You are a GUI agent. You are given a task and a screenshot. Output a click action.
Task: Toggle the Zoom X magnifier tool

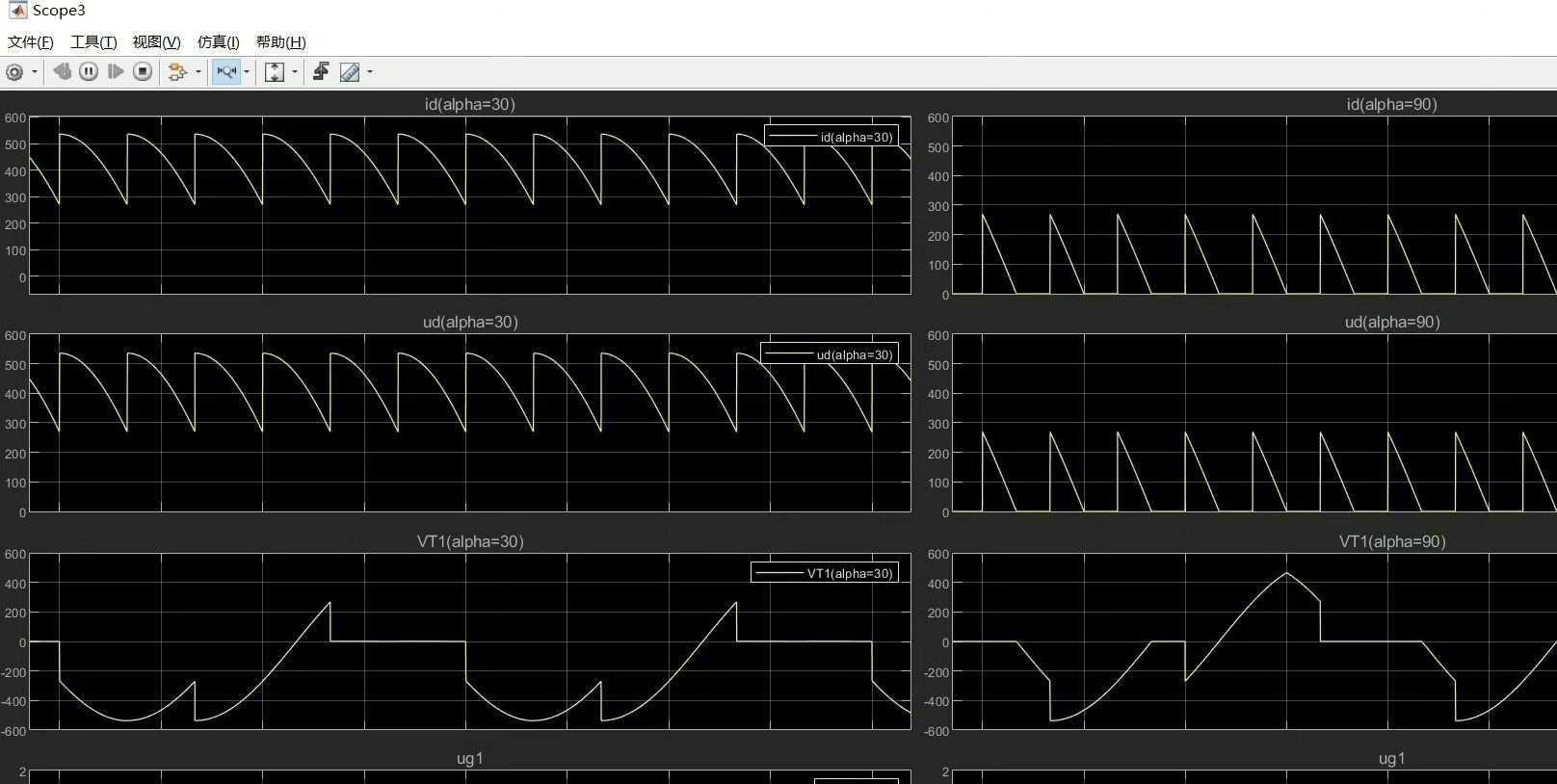tap(226, 72)
